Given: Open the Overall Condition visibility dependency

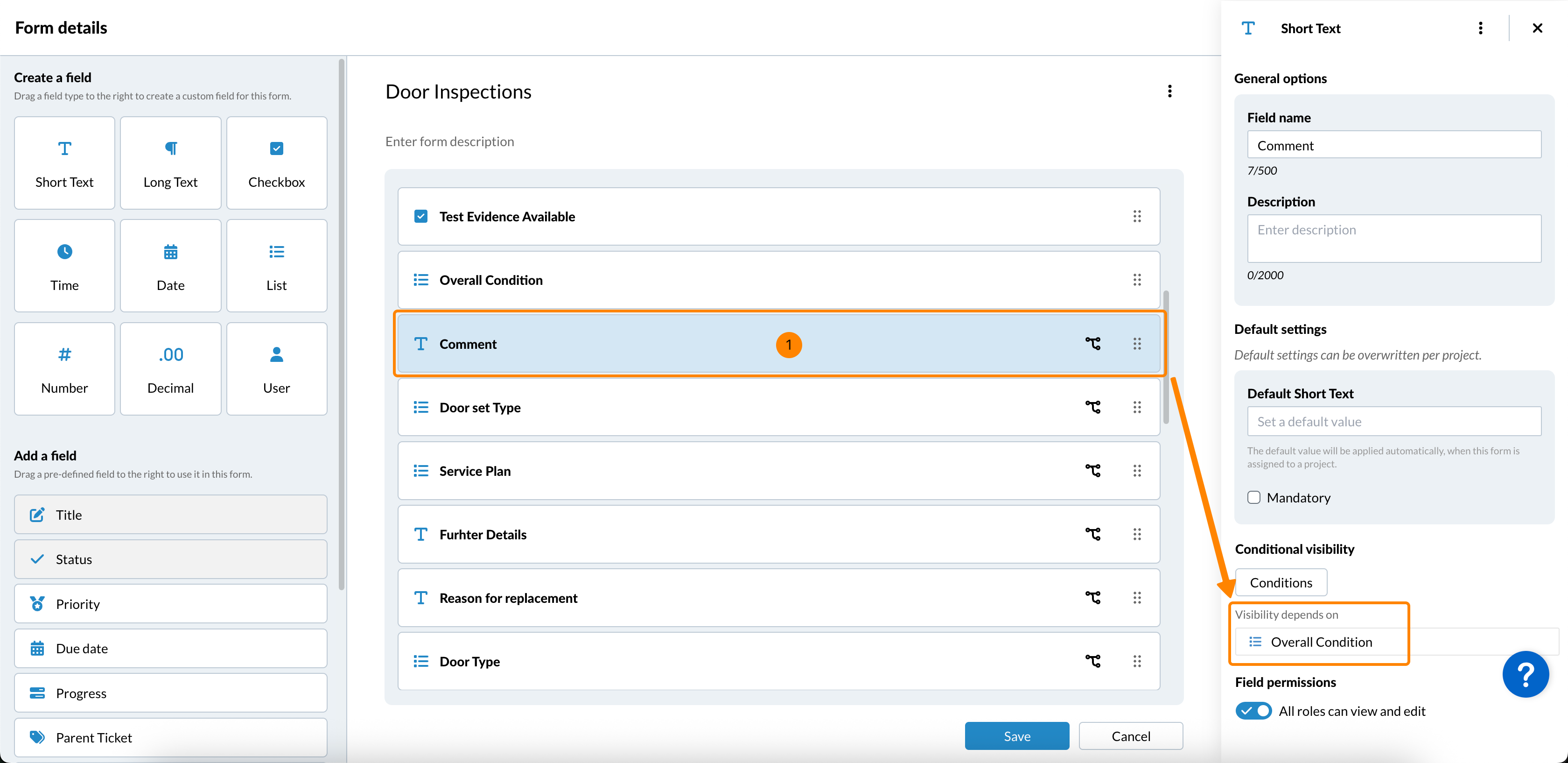Looking at the screenshot, I should [1320, 642].
